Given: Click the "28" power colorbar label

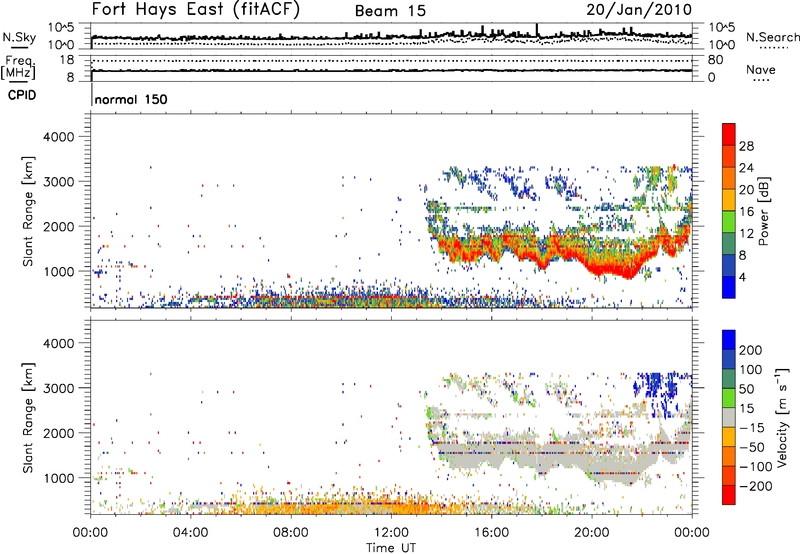Looking at the screenshot, I should (x=746, y=147).
